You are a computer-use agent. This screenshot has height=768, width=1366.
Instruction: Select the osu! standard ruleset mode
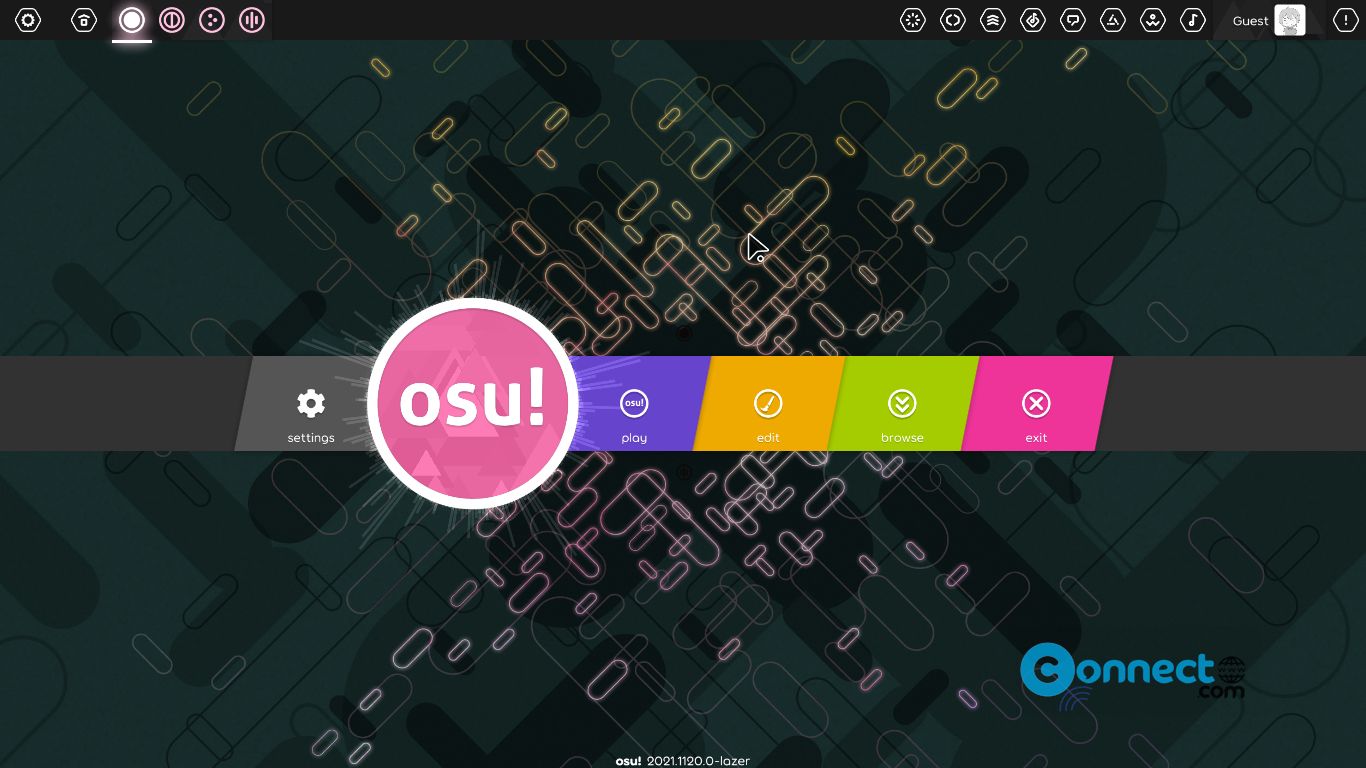pyautogui.click(x=132, y=20)
